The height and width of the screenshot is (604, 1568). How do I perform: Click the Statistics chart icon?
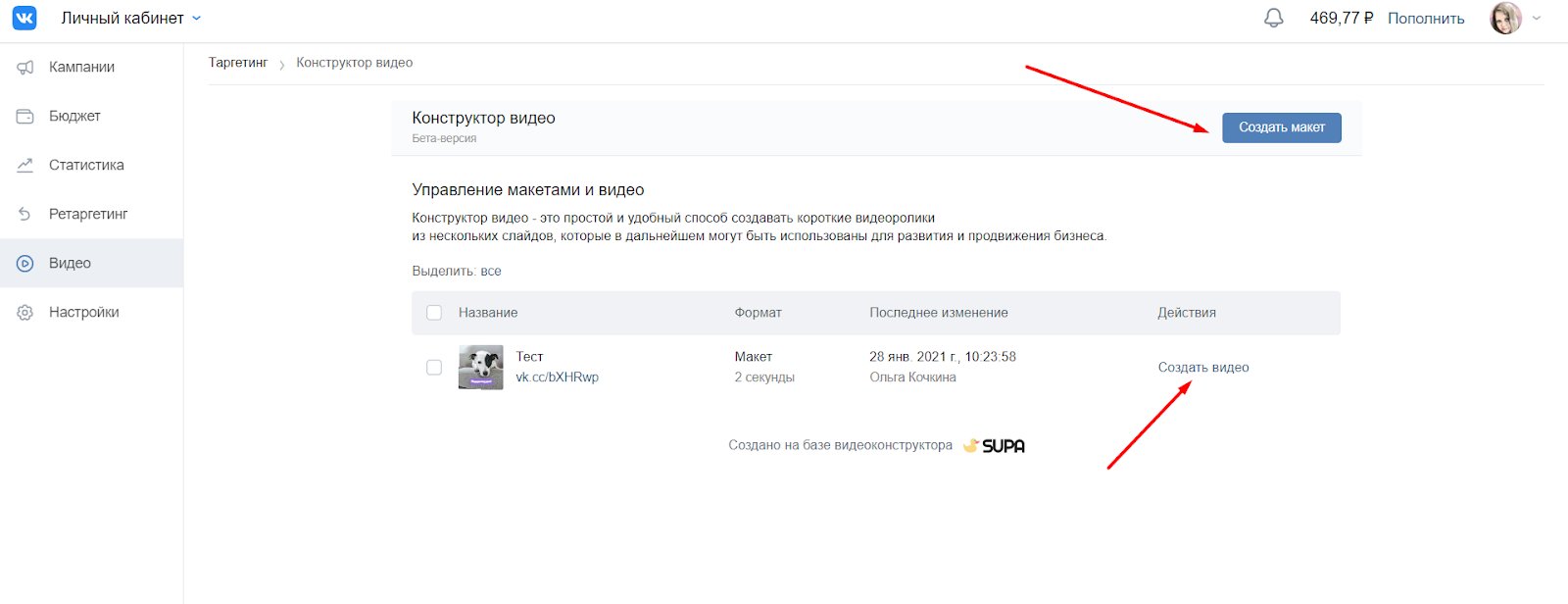[x=25, y=166]
